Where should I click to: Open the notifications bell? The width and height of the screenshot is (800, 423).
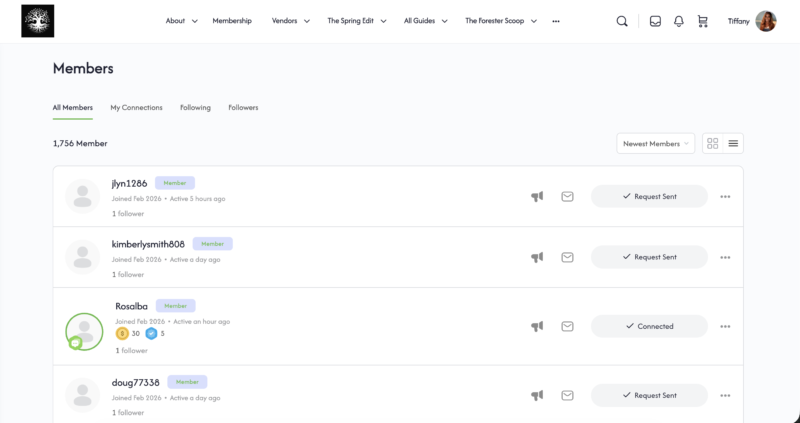(679, 21)
